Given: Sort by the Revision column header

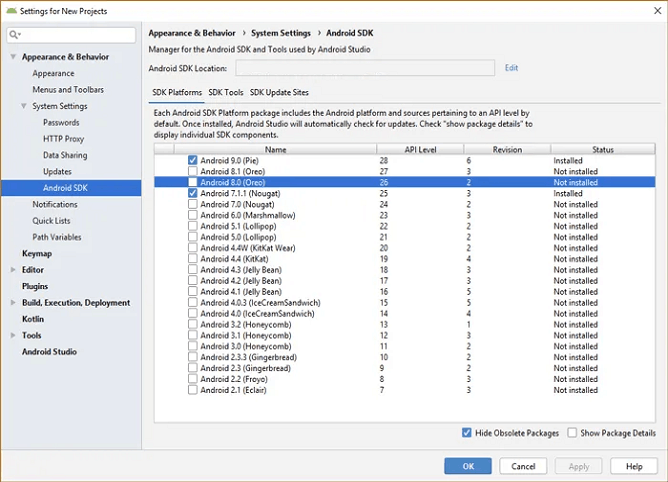Looking at the screenshot, I should (507, 150).
